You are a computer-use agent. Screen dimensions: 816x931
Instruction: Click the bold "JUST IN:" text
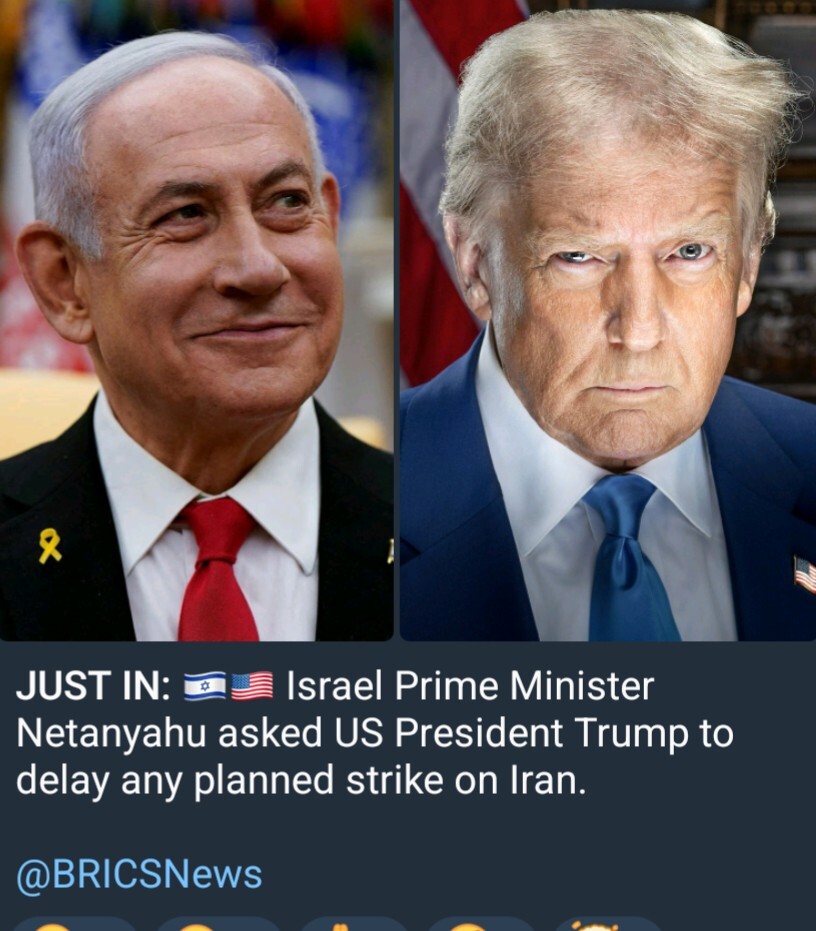pyautogui.click(x=94, y=686)
